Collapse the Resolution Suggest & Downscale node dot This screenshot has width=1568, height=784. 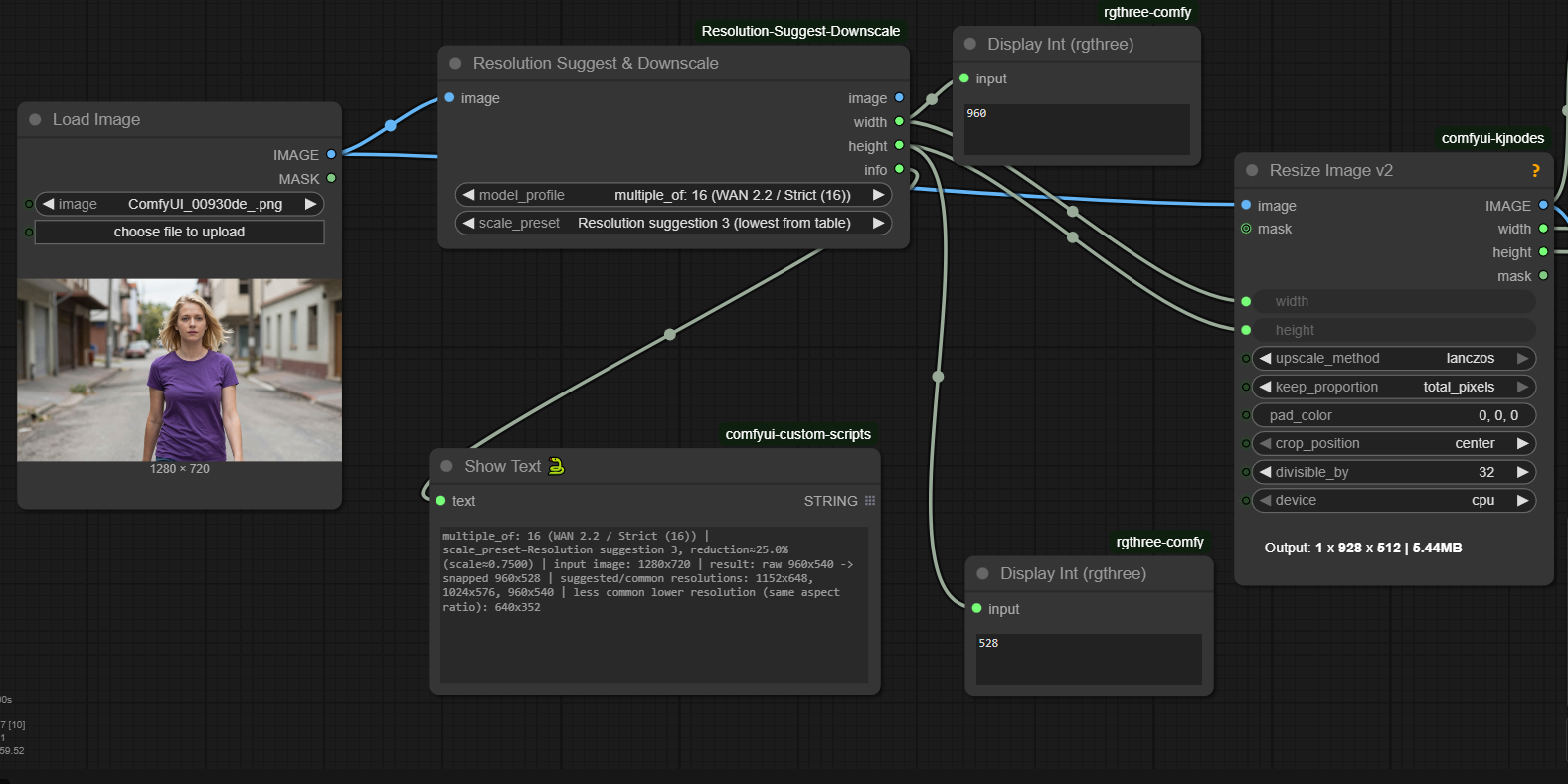point(455,63)
